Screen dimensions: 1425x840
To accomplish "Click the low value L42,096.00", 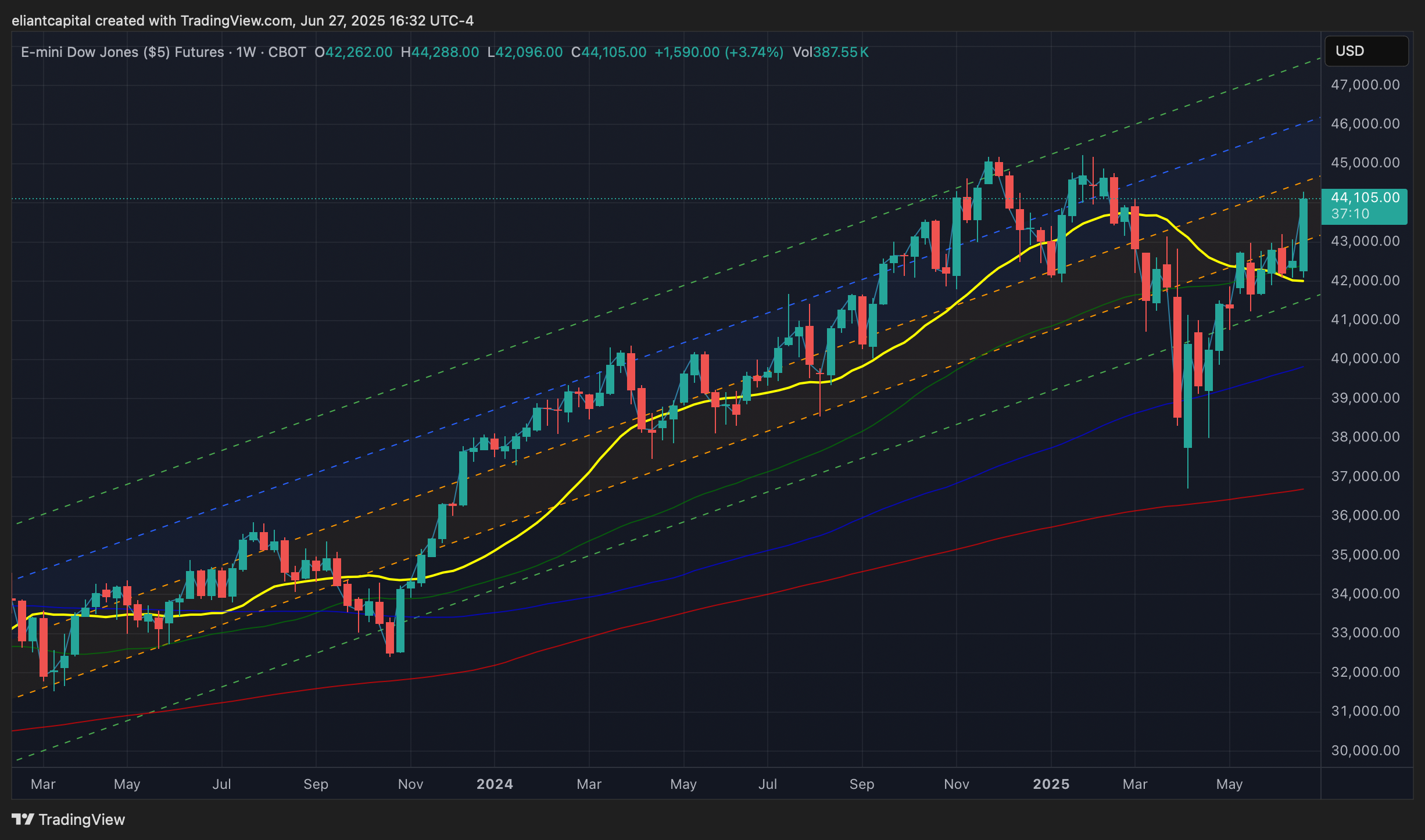I will point(525,52).
